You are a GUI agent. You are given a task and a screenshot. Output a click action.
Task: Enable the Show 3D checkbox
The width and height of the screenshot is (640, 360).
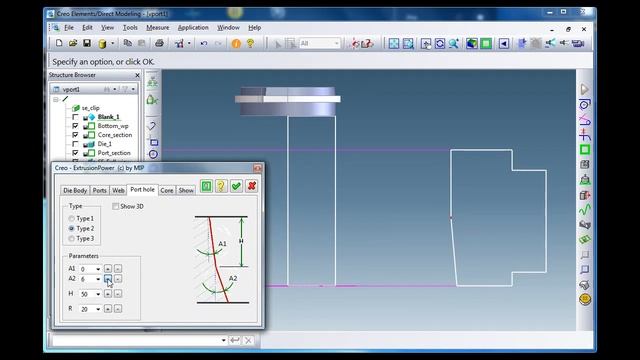pos(116,207)
